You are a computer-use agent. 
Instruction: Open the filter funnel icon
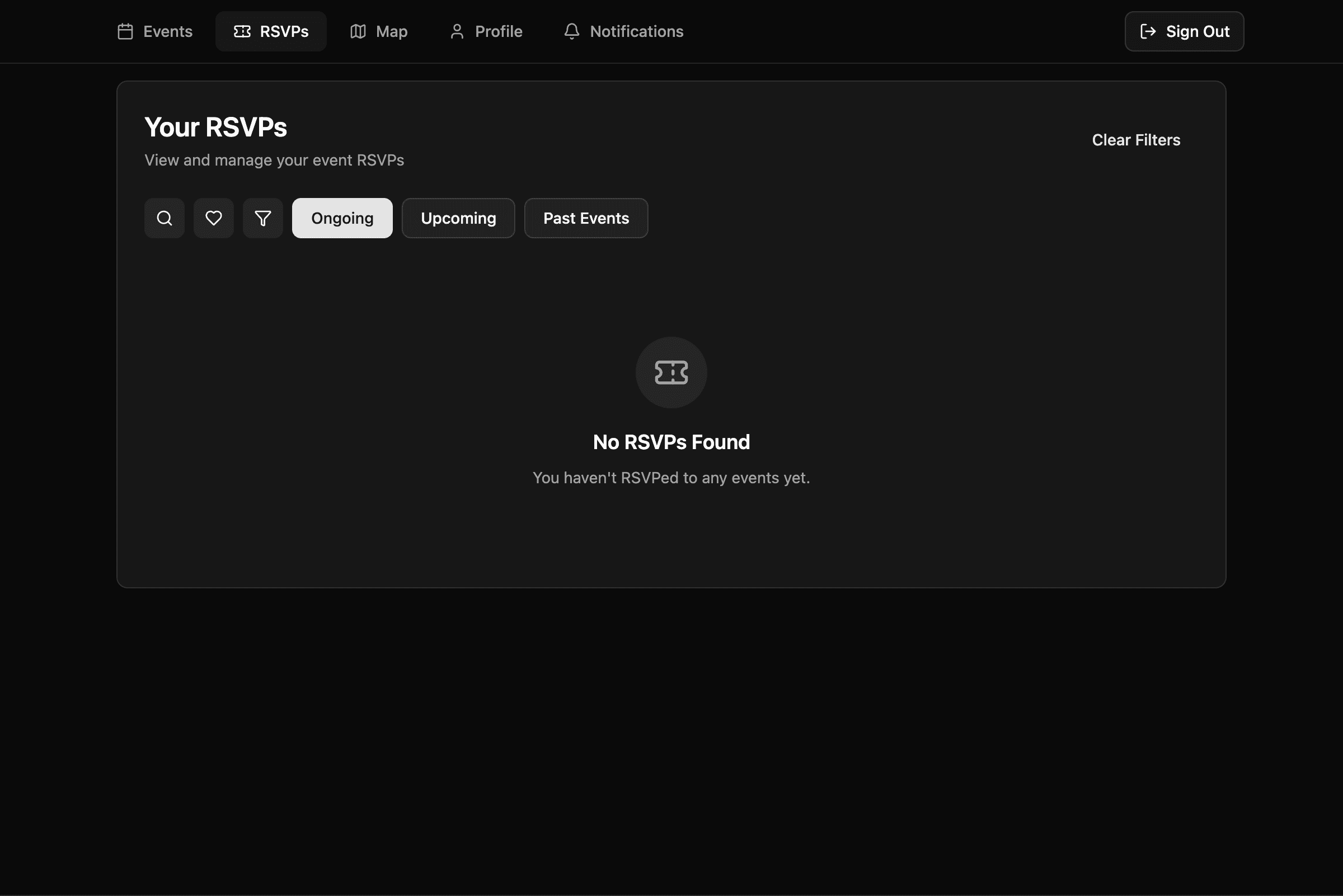(x=262, y=218)
